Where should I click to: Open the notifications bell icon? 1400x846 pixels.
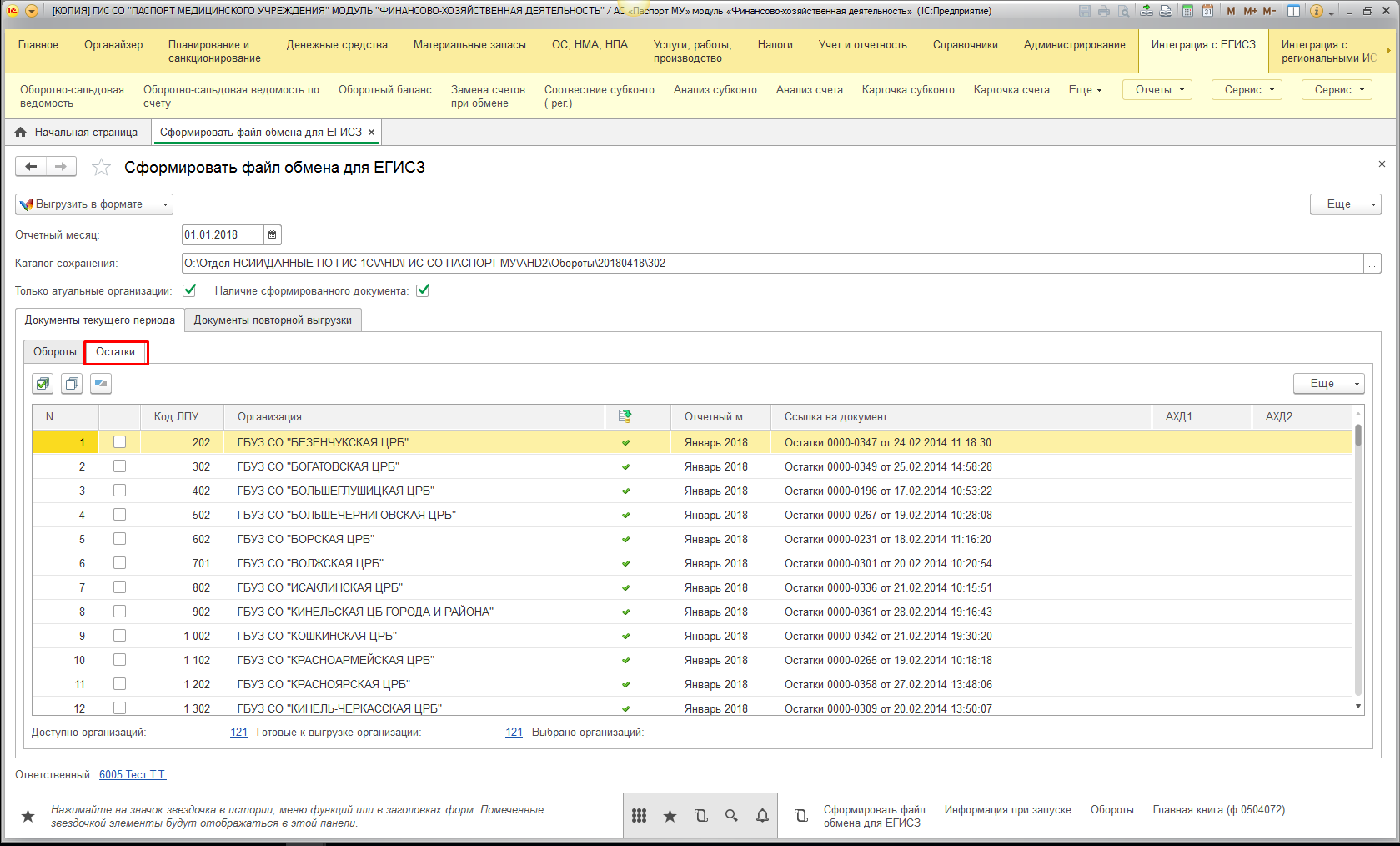[762, 816]
